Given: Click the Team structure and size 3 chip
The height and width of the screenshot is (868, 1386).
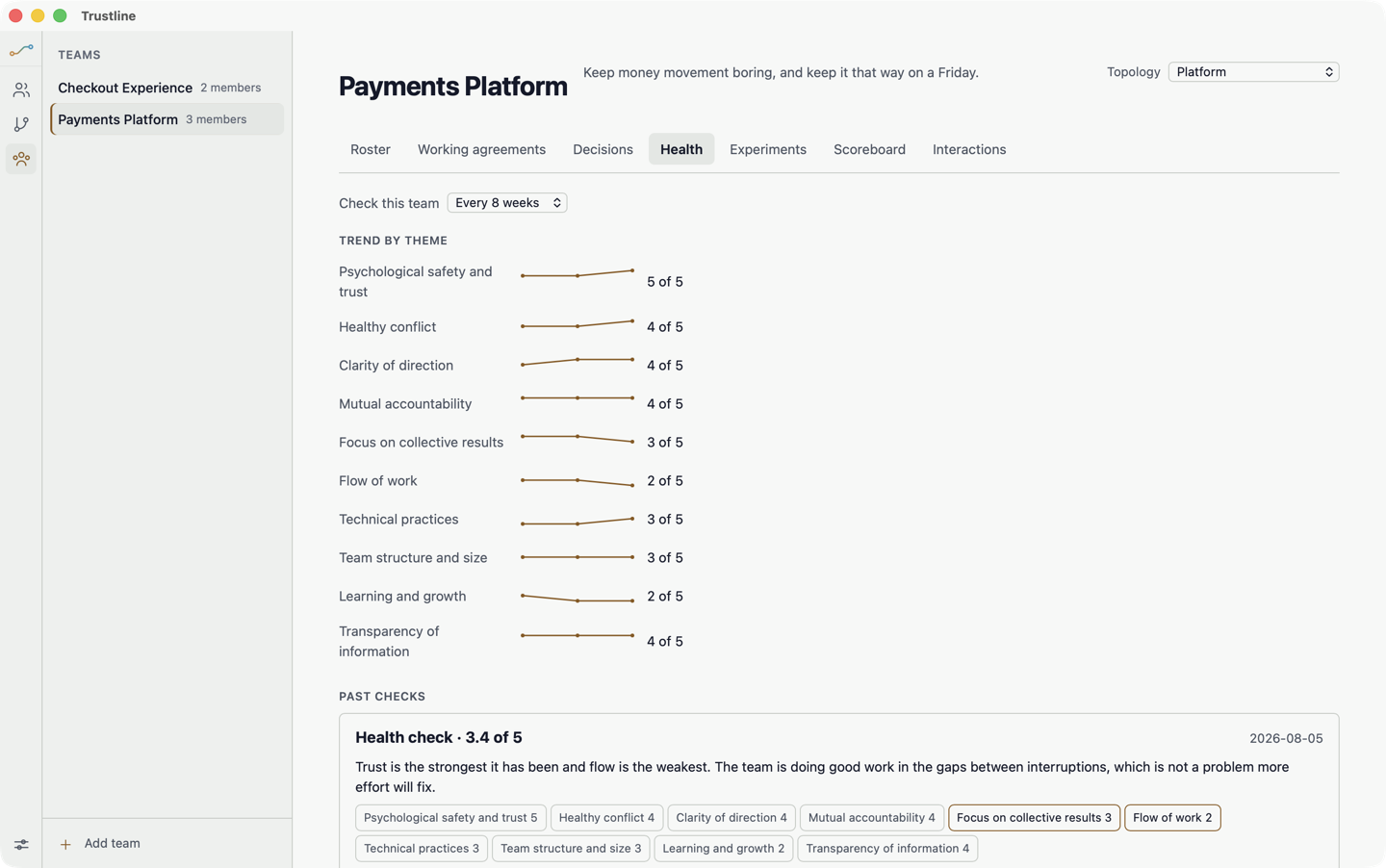Looking at the screenshot, I should 571,849.
